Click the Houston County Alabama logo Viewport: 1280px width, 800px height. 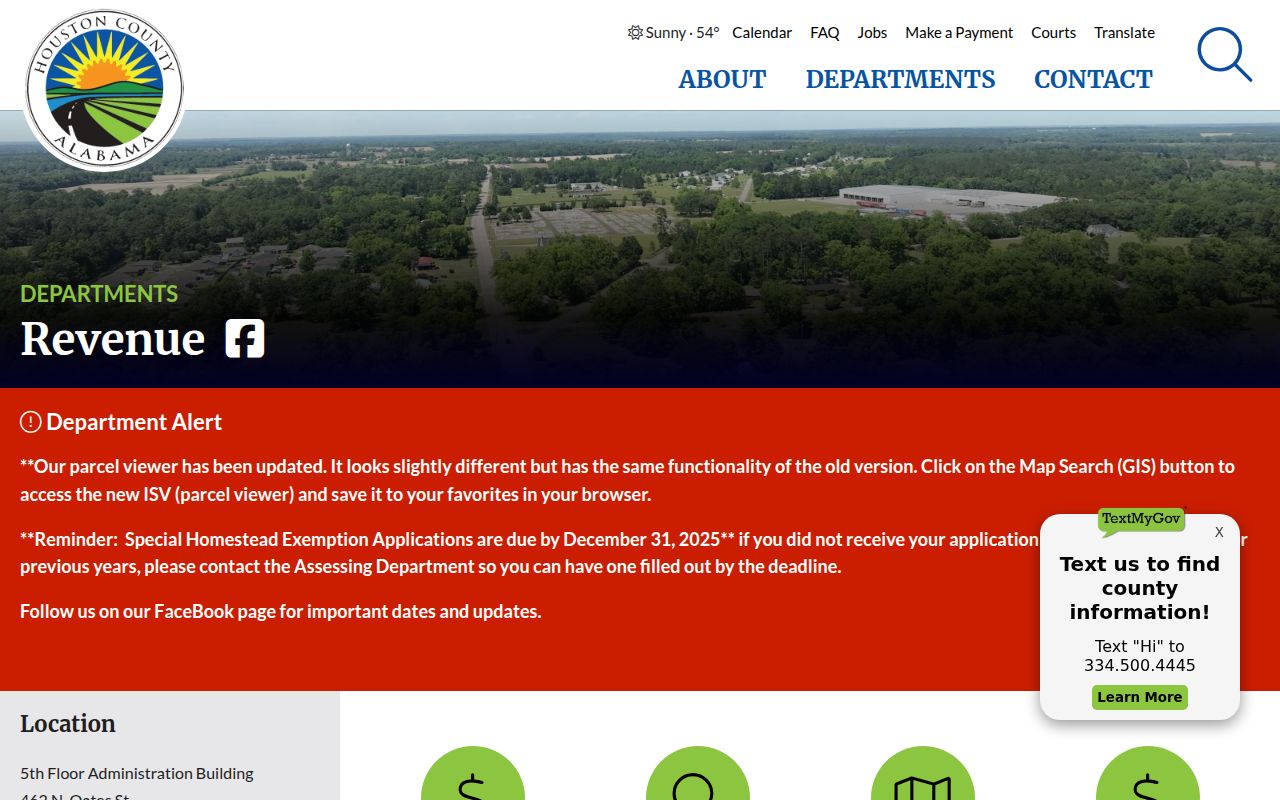click(x=104, y=91)
